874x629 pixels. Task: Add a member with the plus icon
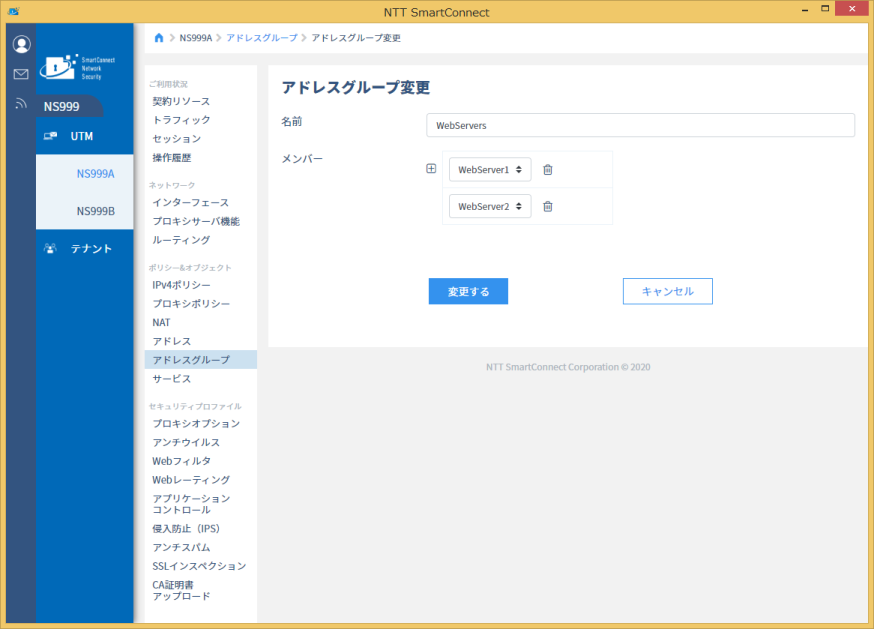coord(431,168)
